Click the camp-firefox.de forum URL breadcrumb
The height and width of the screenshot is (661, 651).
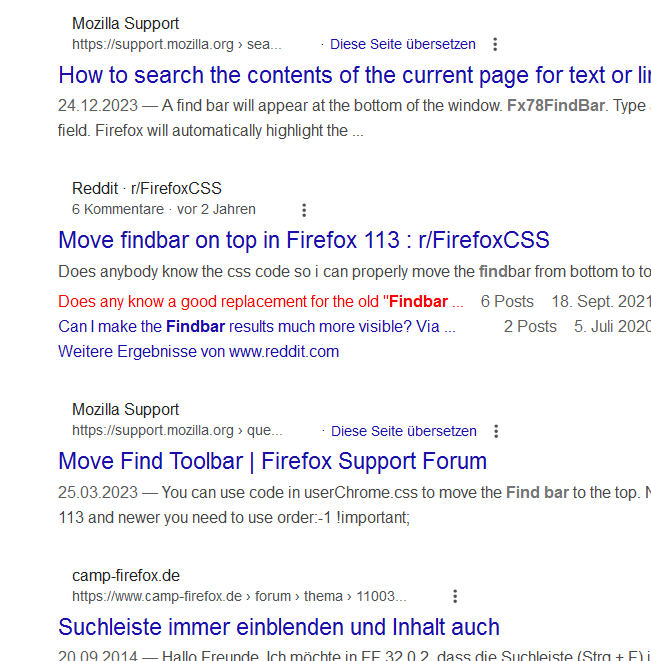coord(239,596)
